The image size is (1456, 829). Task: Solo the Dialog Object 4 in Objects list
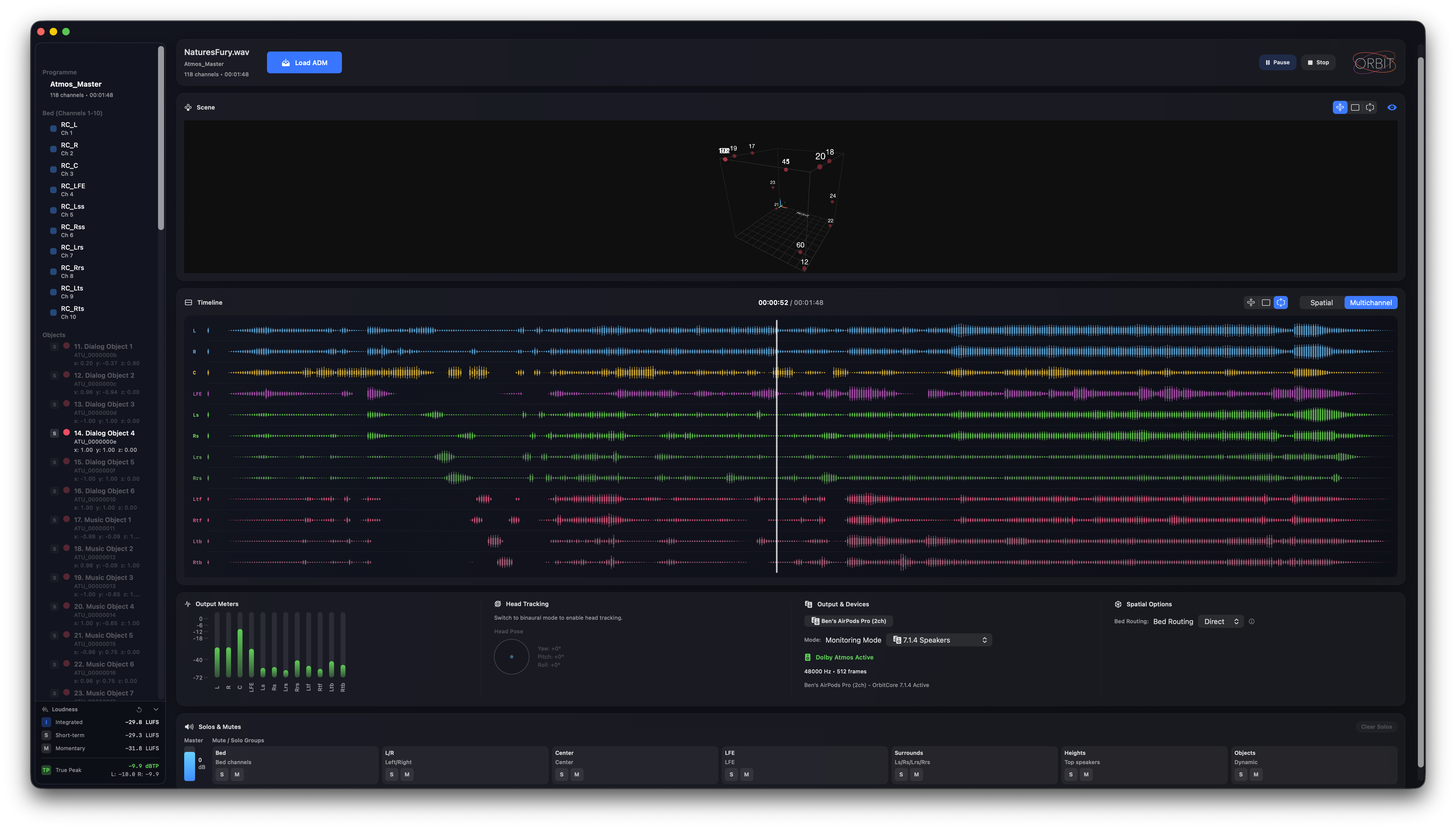(x=54, y=433)
